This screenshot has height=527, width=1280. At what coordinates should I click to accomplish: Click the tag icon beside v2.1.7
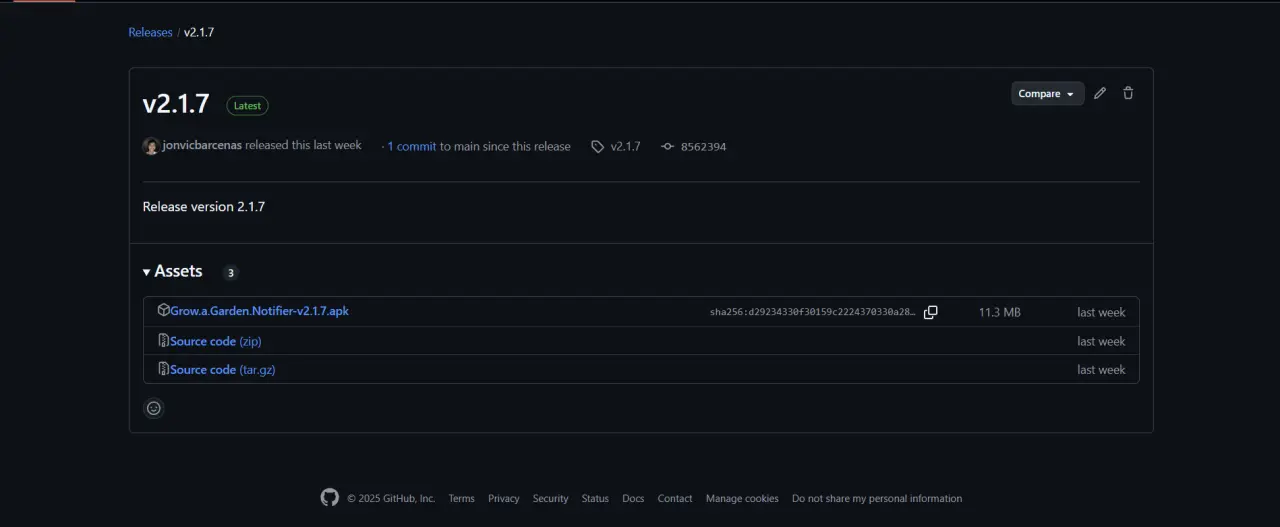(x=597, y=146)
